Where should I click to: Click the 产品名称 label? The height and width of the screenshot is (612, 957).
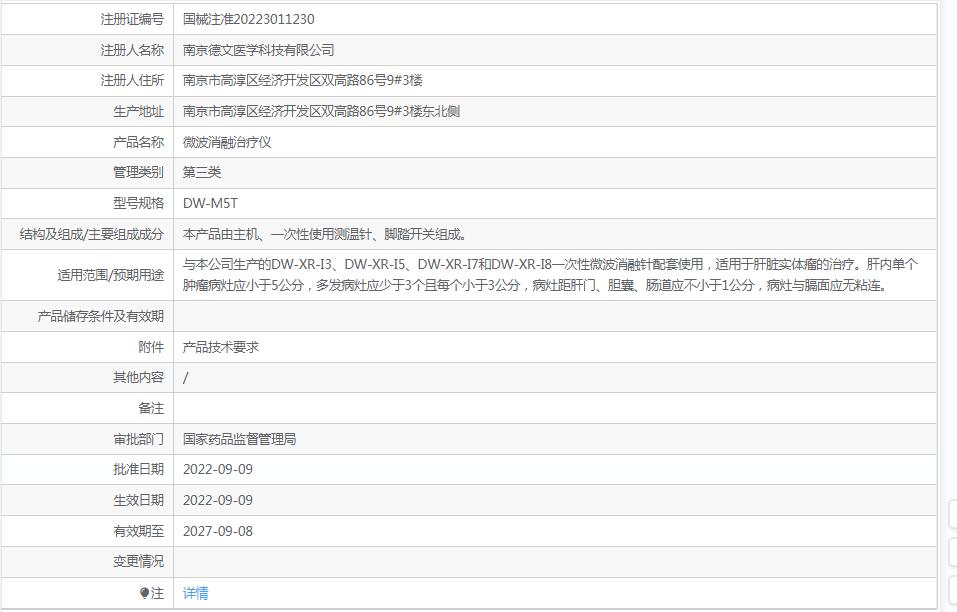pyautogui.click(x=139, y=142)
